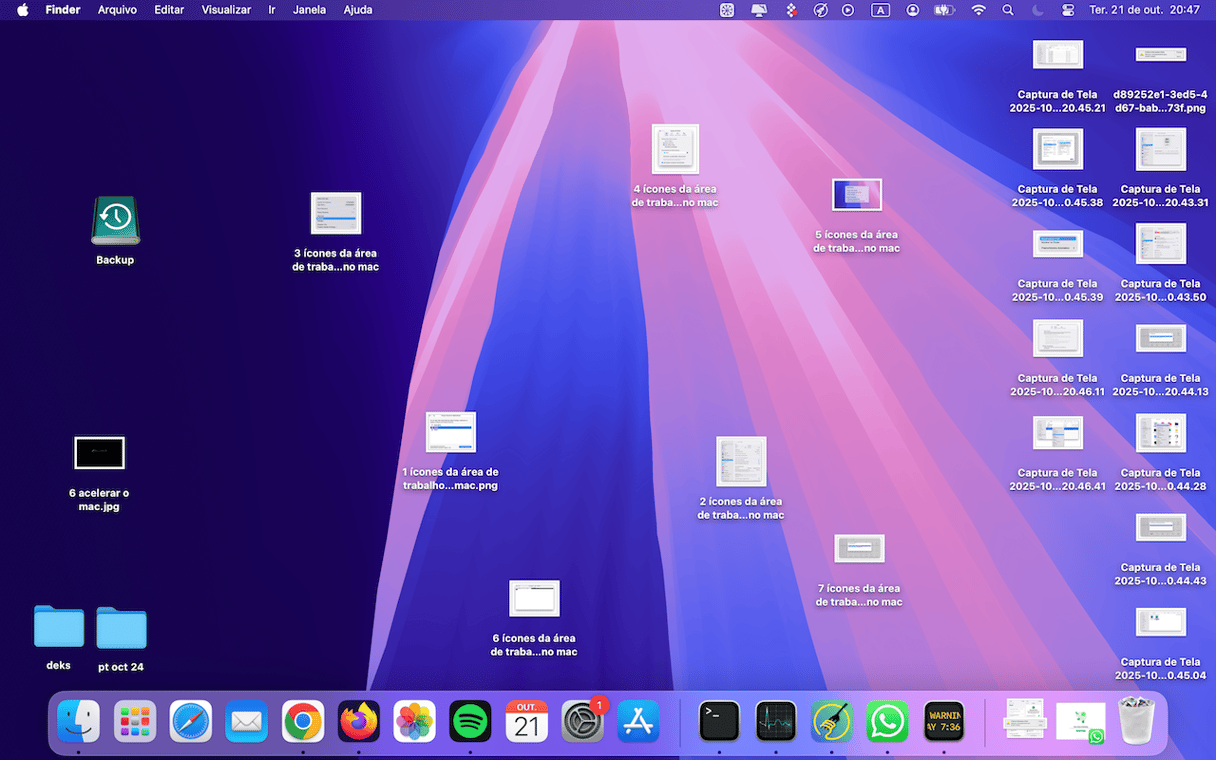The width and height of the screenshot is (1216, 760).
Task: Launch Firefox from the Dock
Action: pos(358,721)
